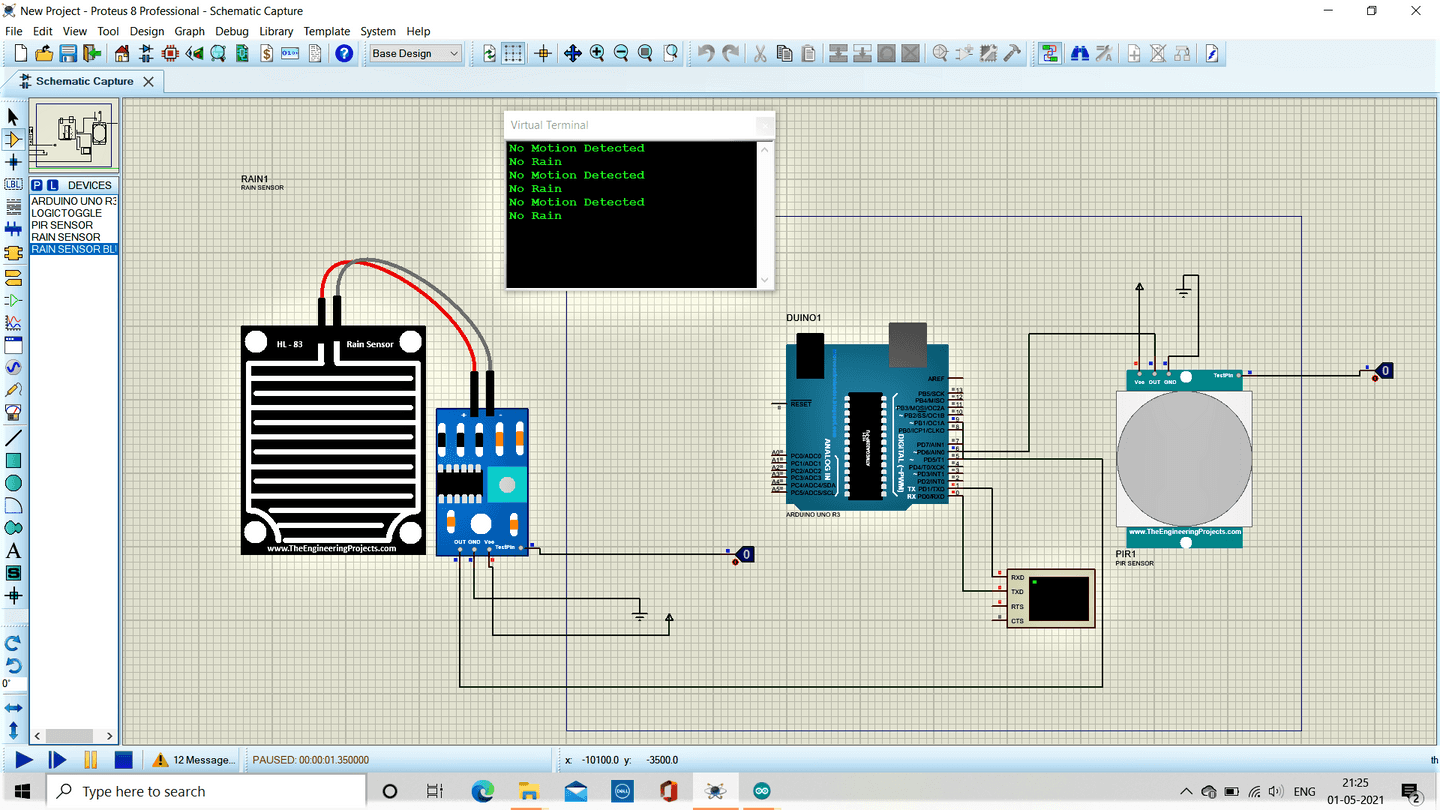This screenshot has height=810, width=1440.
Task: Stop the simulation
Action: [x=123, y=760]
